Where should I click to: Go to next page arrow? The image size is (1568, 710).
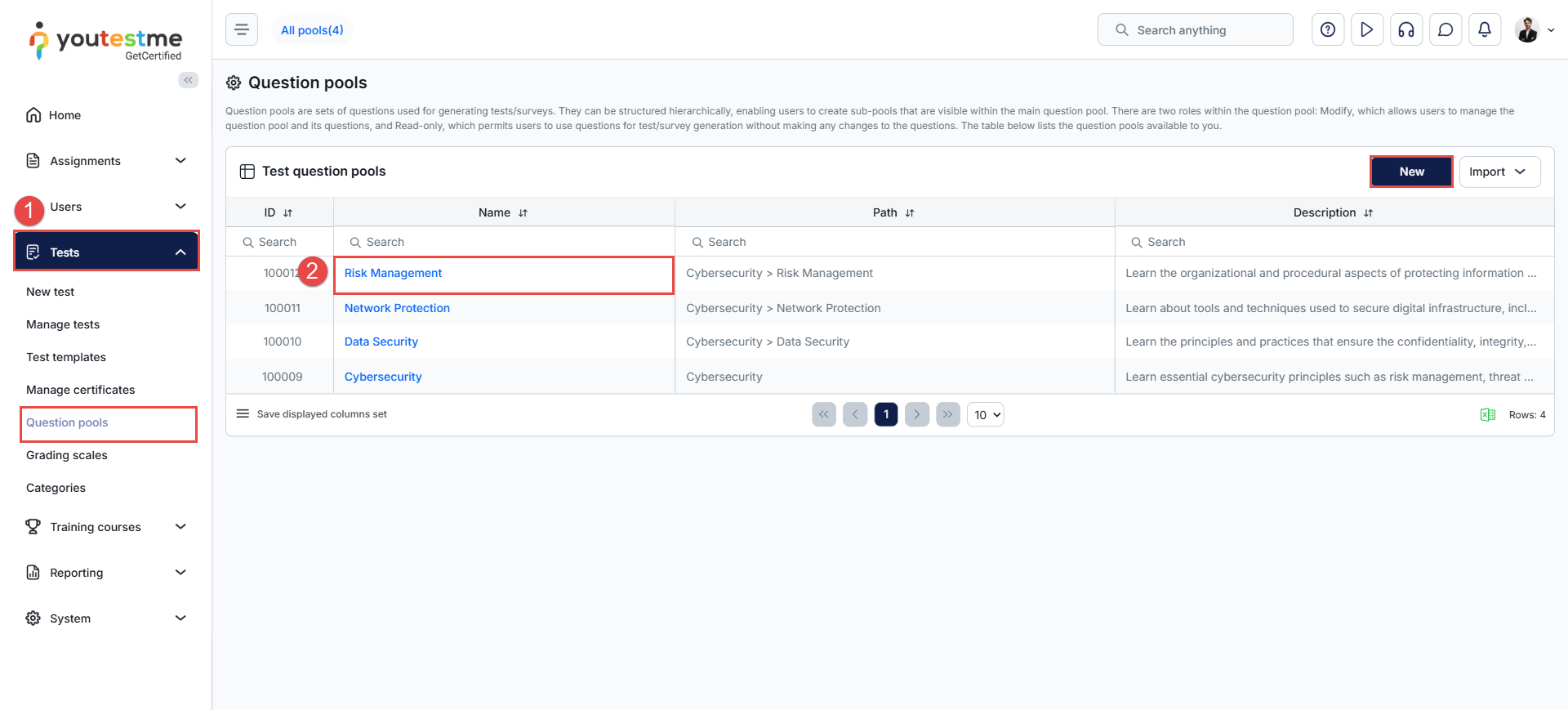916,415
